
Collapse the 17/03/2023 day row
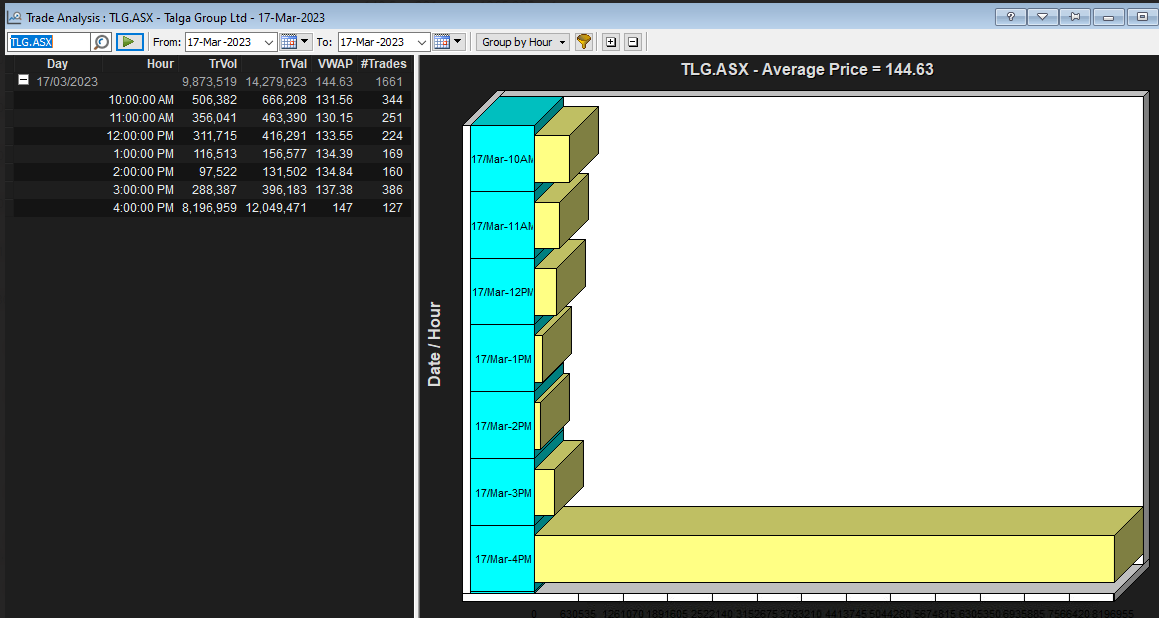tap(24, 81)
